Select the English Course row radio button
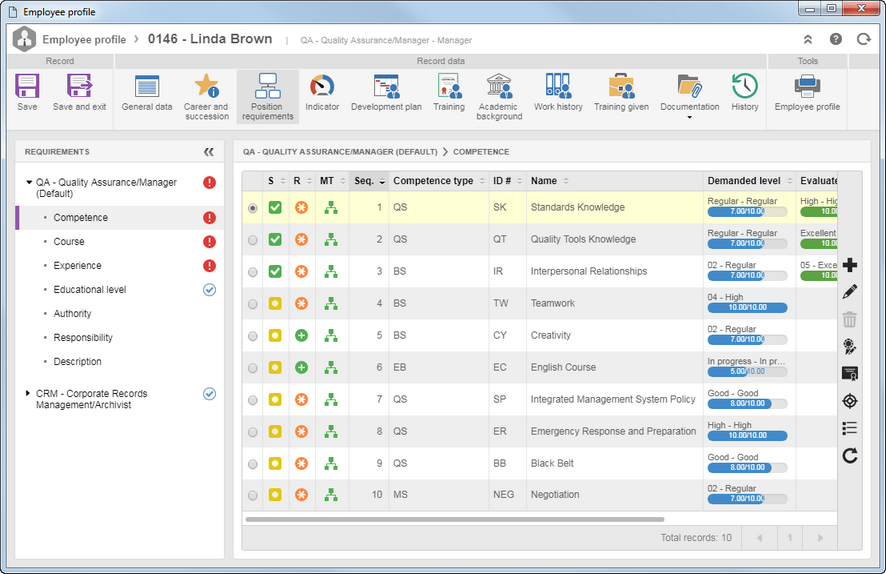 point(253,368)
